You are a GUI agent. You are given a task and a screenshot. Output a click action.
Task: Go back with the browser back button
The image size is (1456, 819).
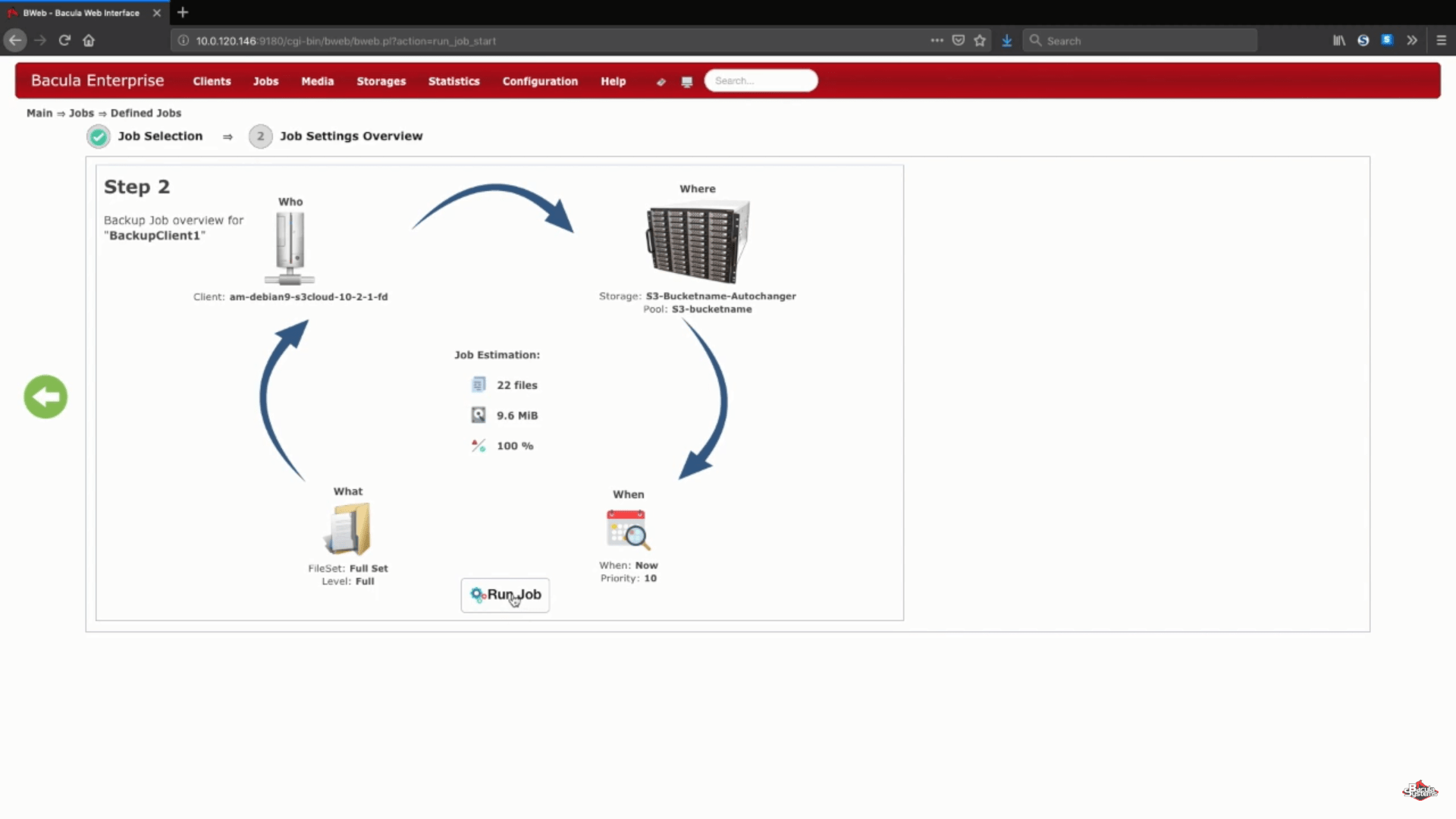pyautogui.click(x=15, y=40)
